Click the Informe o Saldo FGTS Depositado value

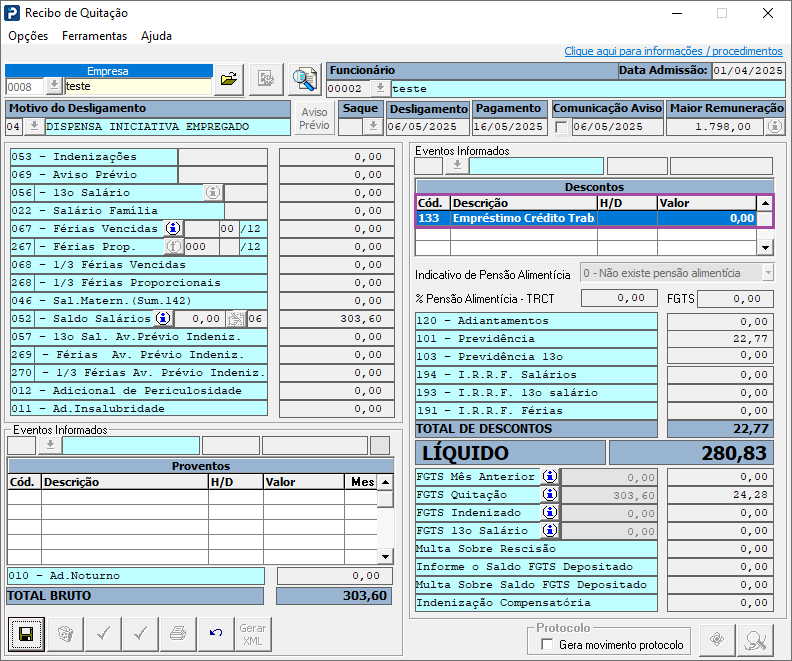(721, 567)
